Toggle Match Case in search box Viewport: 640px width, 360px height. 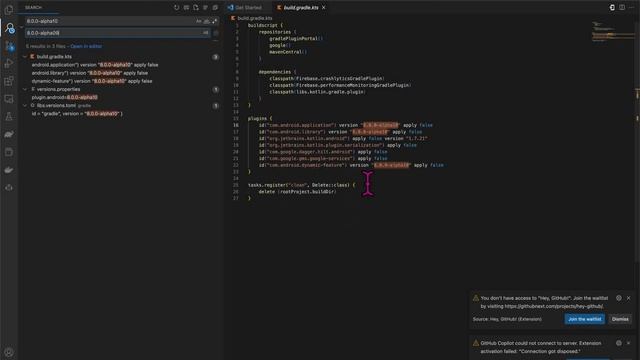pyautogui.click(x=199, y=21)
